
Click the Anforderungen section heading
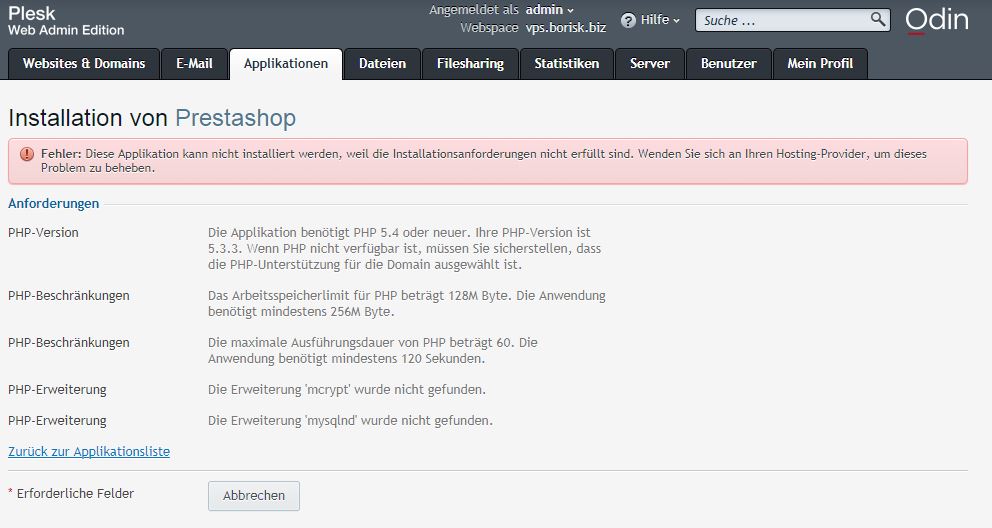pyautogui.click(x=54, y=204)
